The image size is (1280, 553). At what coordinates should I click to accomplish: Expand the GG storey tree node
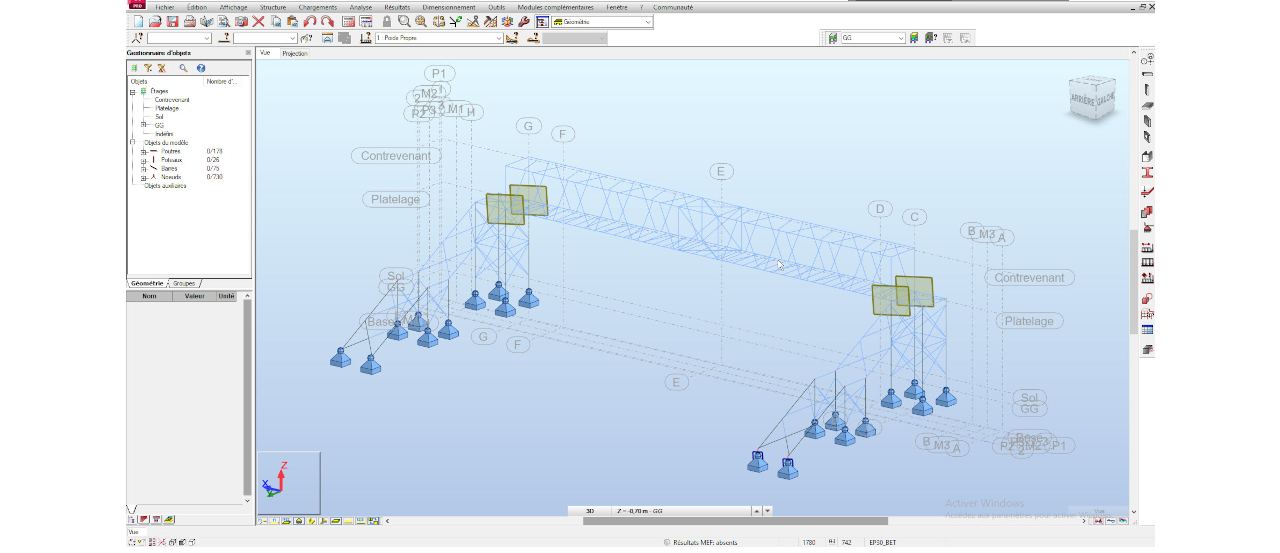[x=144, y=125]
